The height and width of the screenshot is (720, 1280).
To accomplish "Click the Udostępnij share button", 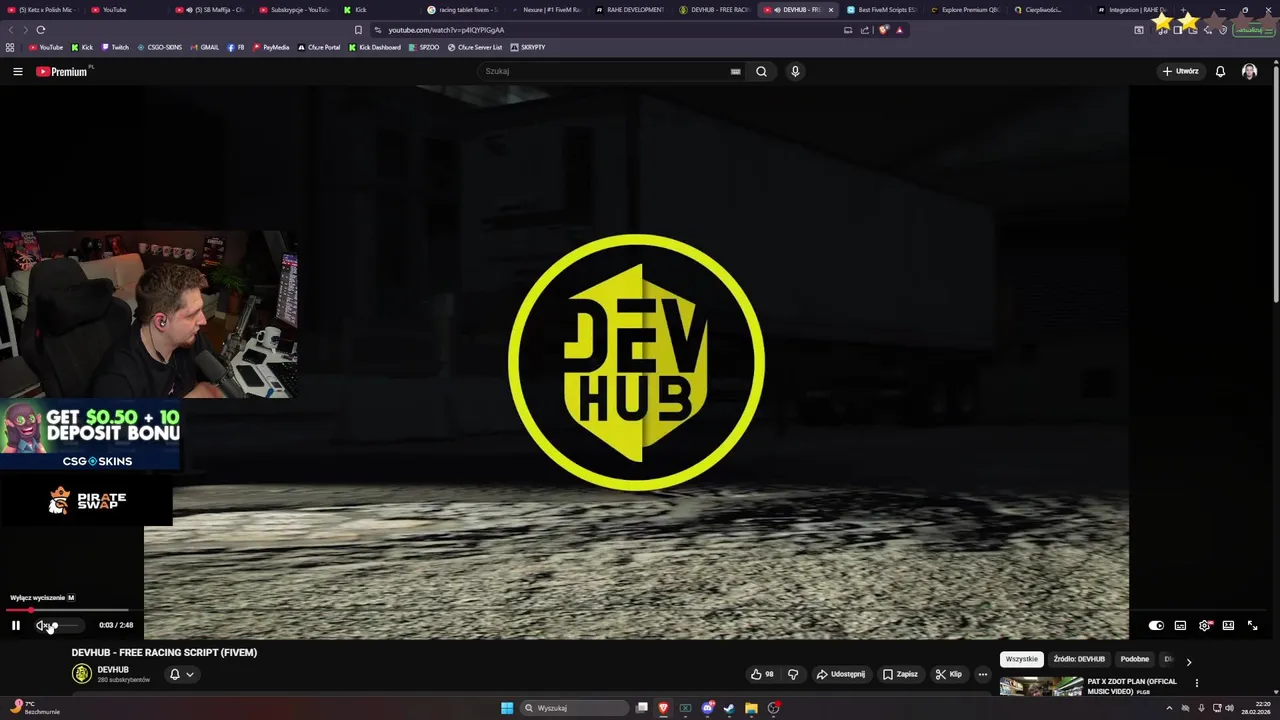I will pos(840,674).
